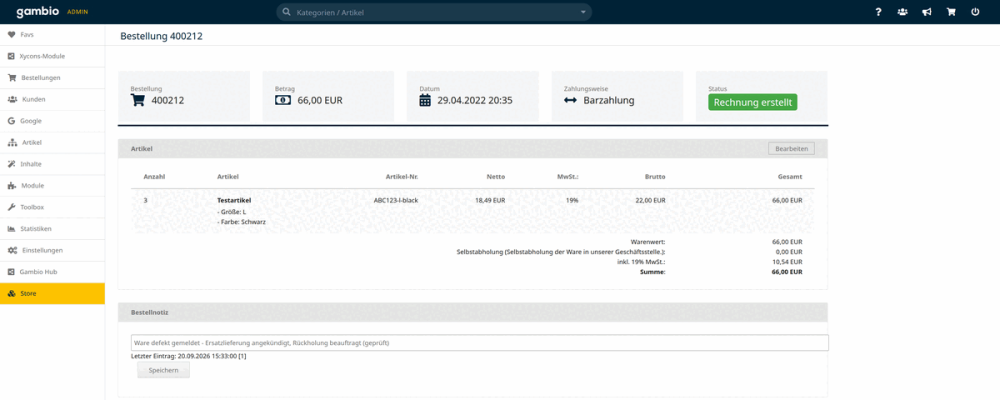Click the Farbe: Schwarz attribute line
This screenshot has height=400, width=1000.
coord(242,221)
